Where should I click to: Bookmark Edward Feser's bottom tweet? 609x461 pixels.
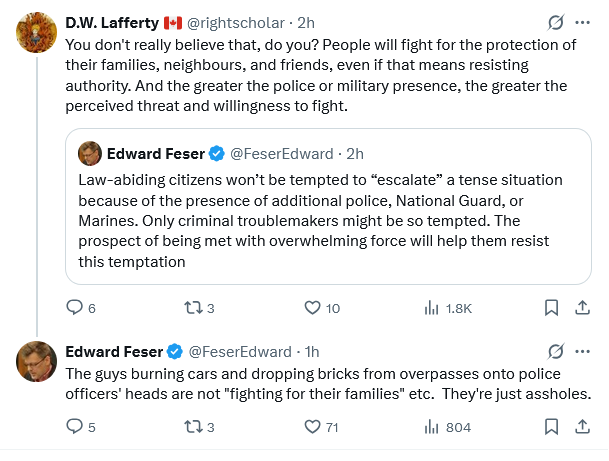click(x=551, y=427)
